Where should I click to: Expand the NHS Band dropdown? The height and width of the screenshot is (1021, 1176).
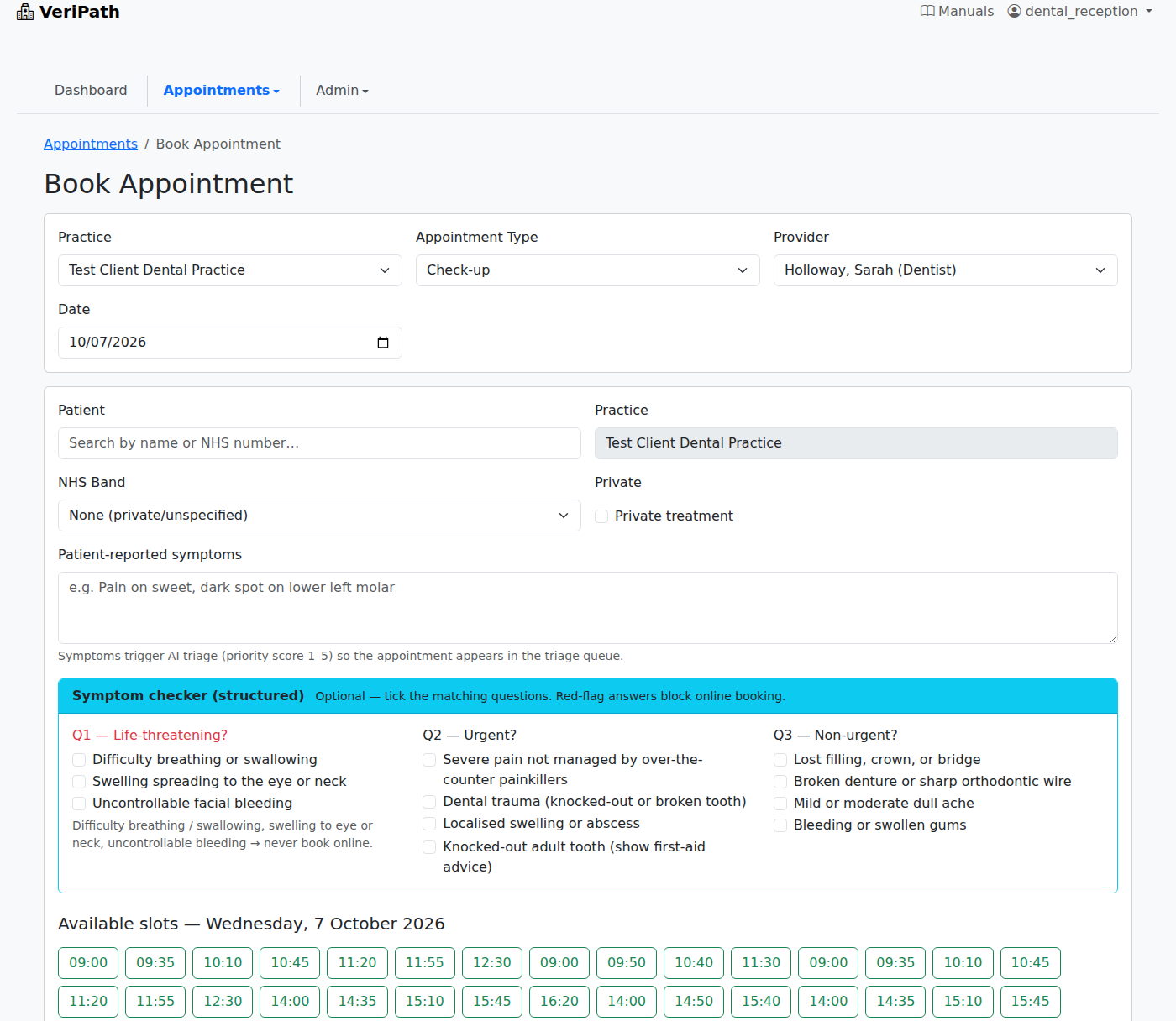click(x=319, y=516)
